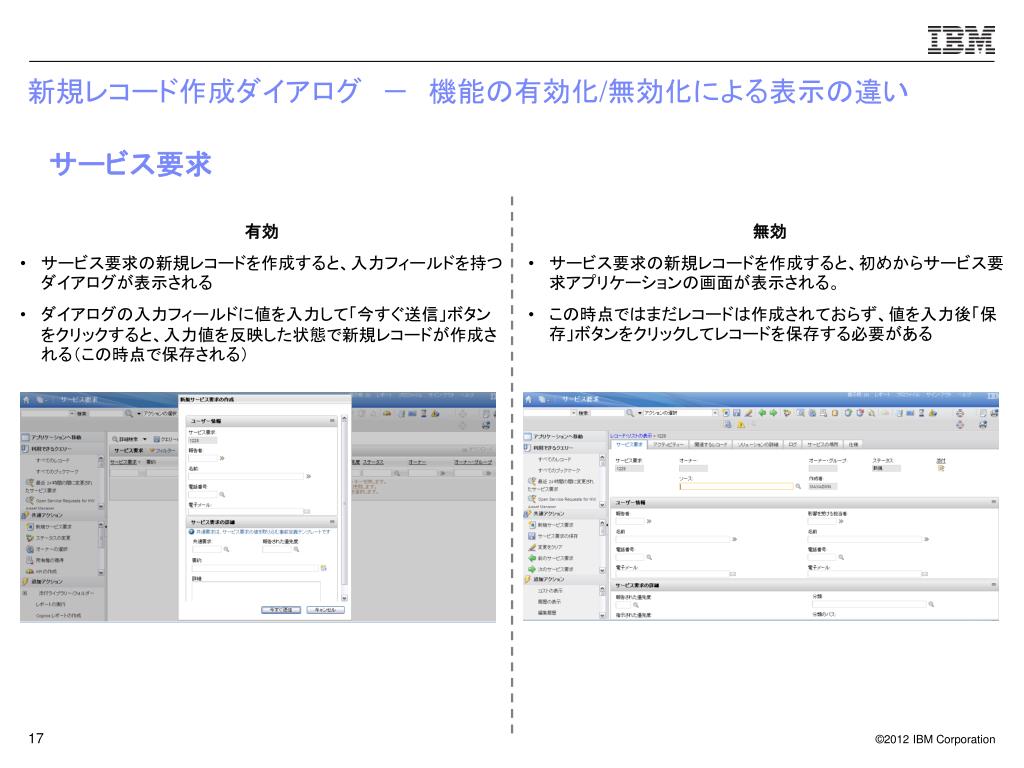Click 今すぐ送信 button in the 有効 dialog

(281, 610)
